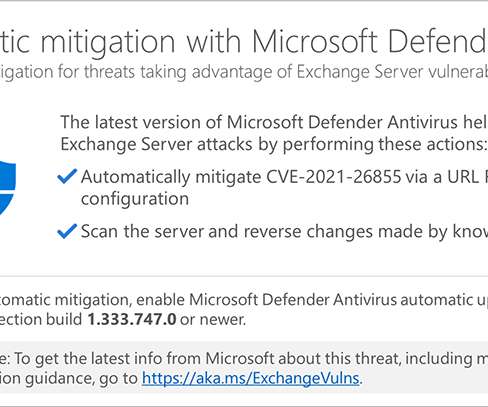
Task: Open the https://aka.ms/ExchangeVulns link
Action: (x=251, y=378)
